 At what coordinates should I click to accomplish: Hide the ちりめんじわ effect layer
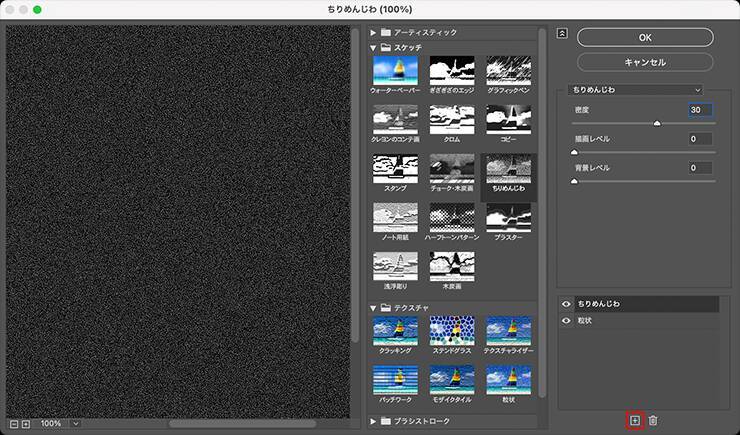point(567,303)
